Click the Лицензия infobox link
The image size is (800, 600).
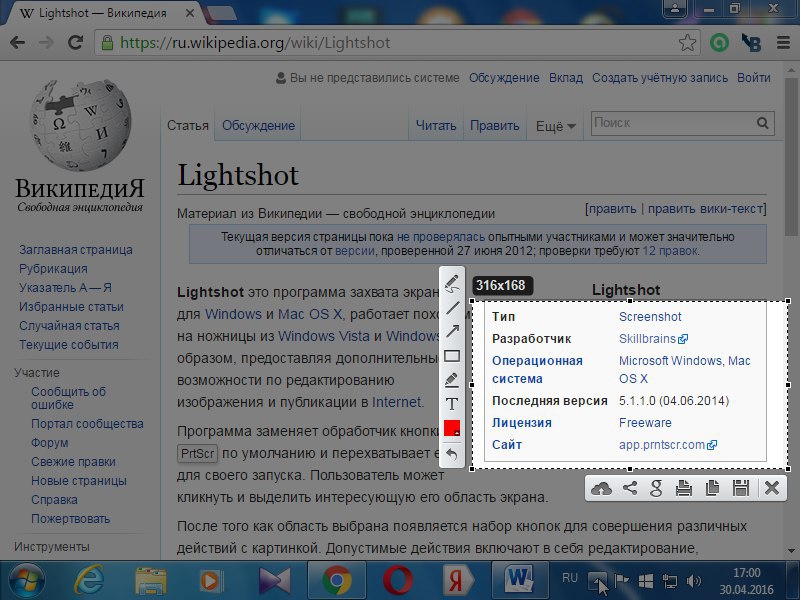pyautogui.click(x=521, y=422)
